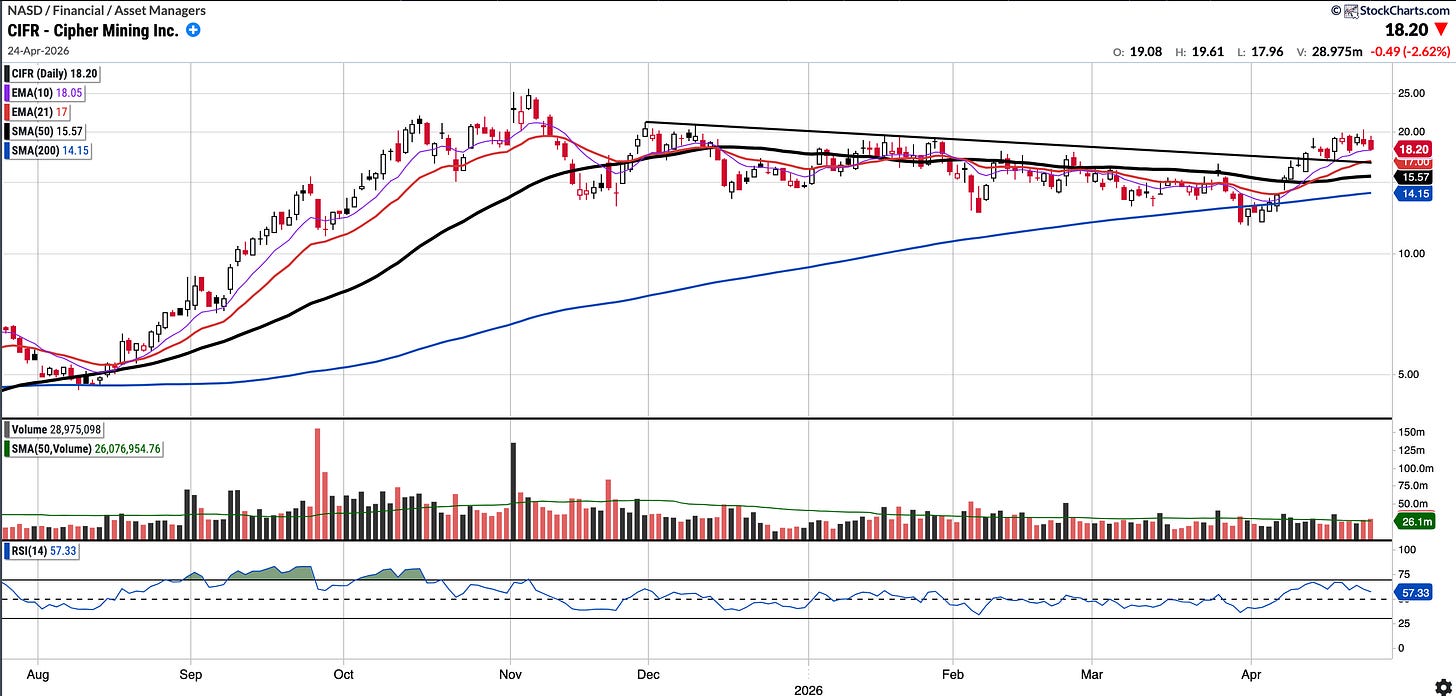Select the SMA(200) 14.15 legend entry

tap(50, 150)
